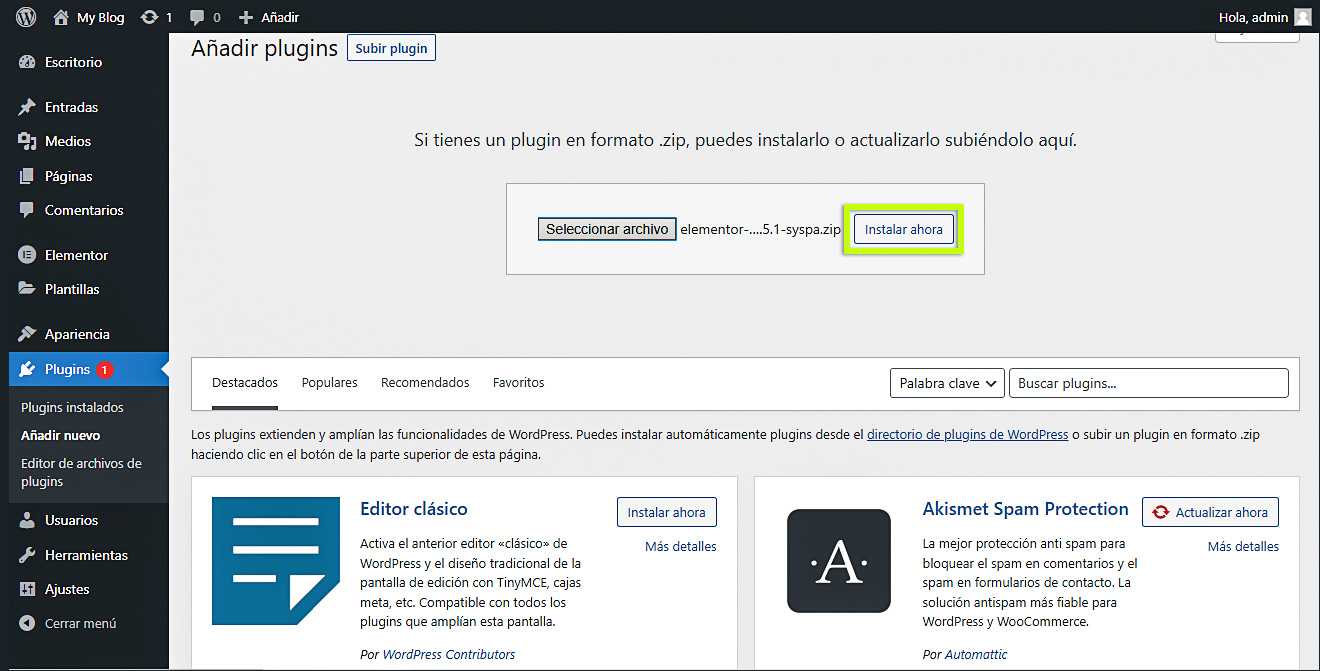Go to Medios library in sidebar
The width and height of the screenshot is (1320, 671).
point(67,141)
